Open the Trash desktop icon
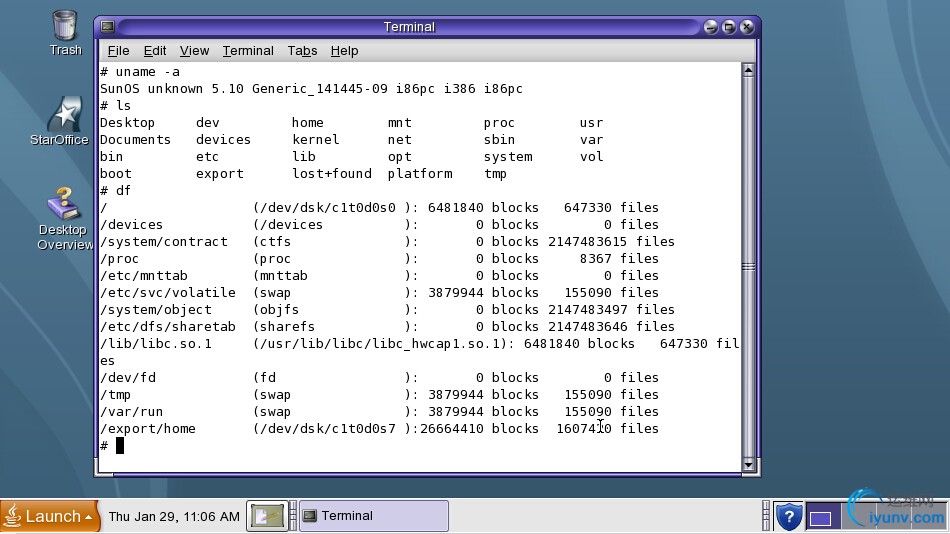This screenshot has height=534, width=950. coord(65,33)
